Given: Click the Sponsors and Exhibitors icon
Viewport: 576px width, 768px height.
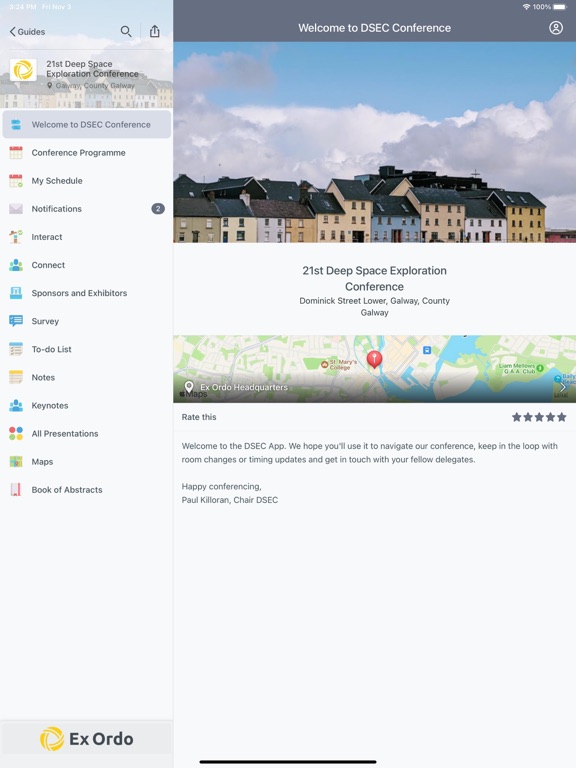Looking at the screenshot, I should (x=16, y=293).
